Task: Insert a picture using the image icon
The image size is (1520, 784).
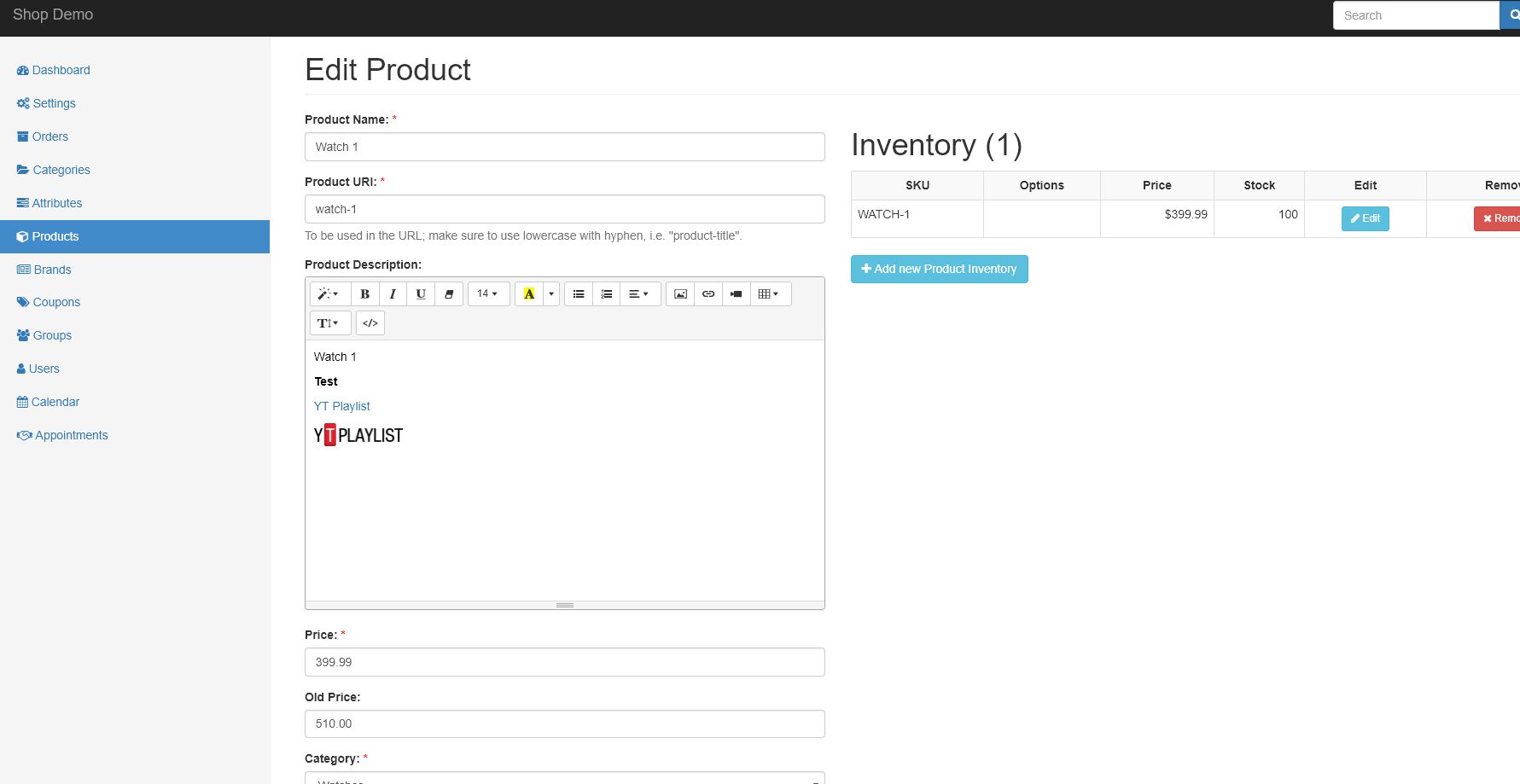Action: (680, 294)
